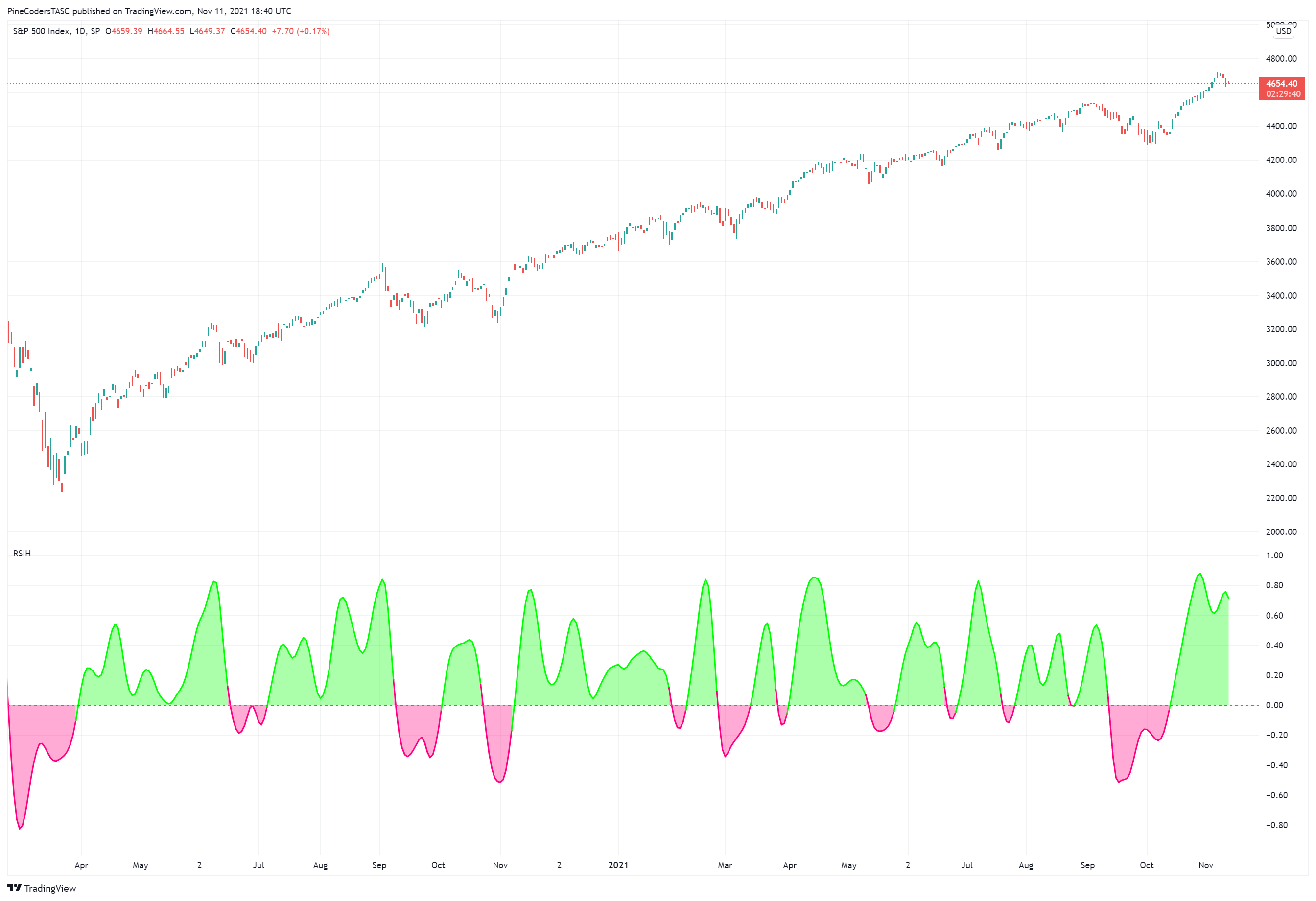
Task: Click the TradingView logo at bottom left
Action: point(41,888)
